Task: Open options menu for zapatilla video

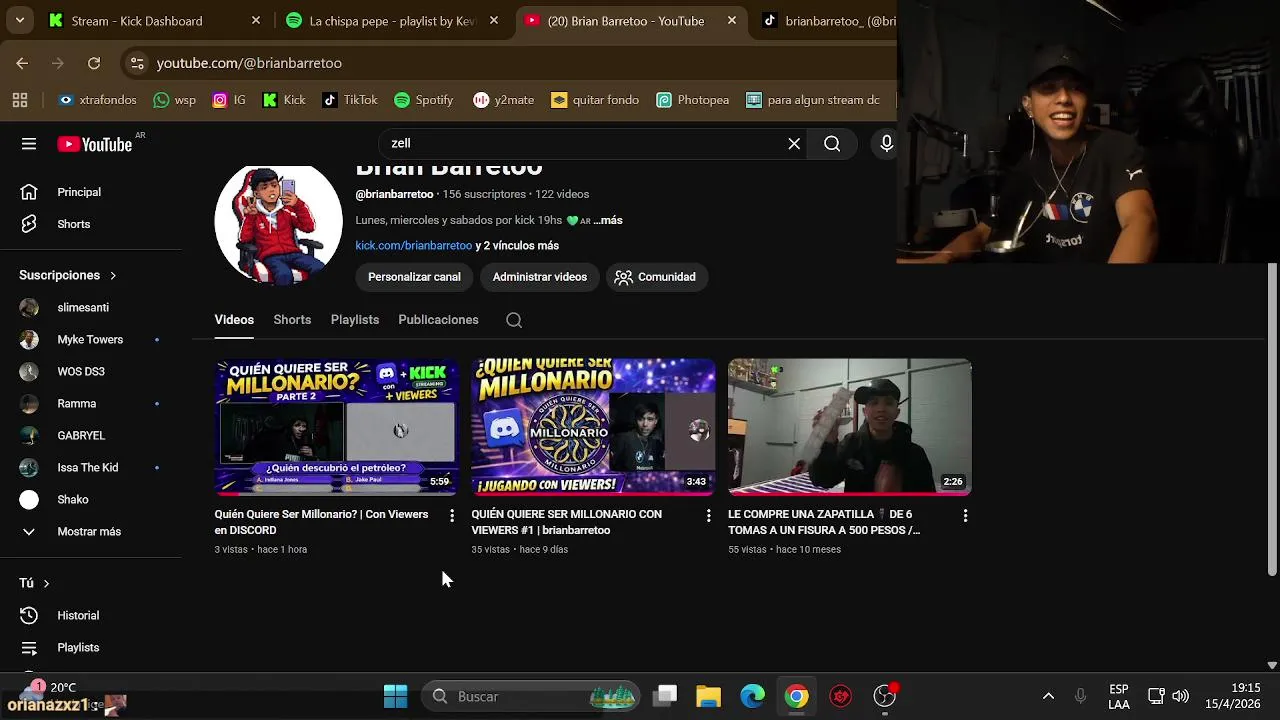Action: click(x=965, y=516)
